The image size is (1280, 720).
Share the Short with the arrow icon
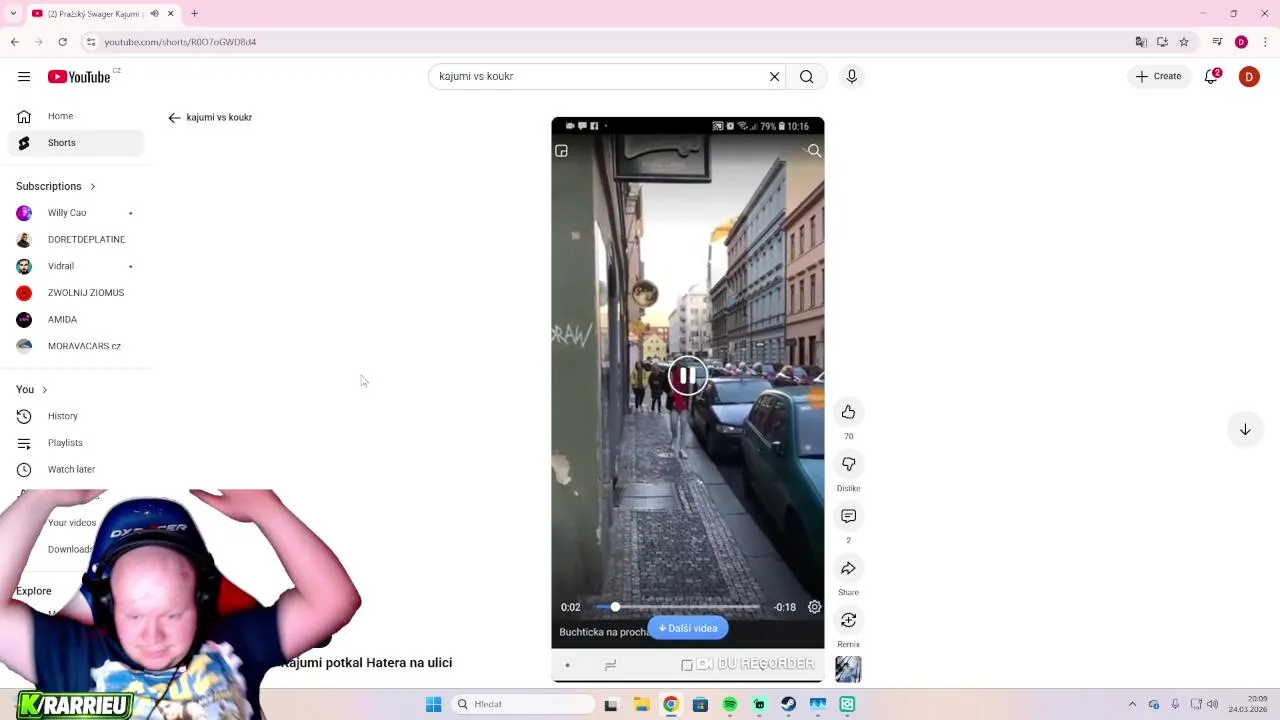(x=848, y=568)
